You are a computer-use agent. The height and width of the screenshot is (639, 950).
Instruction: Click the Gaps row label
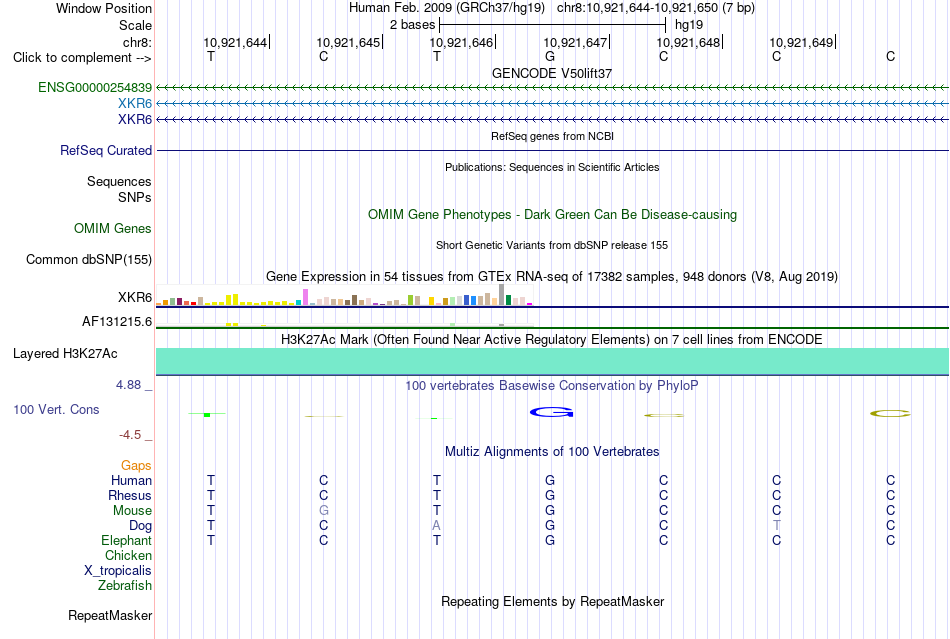[x=136, y=465]
